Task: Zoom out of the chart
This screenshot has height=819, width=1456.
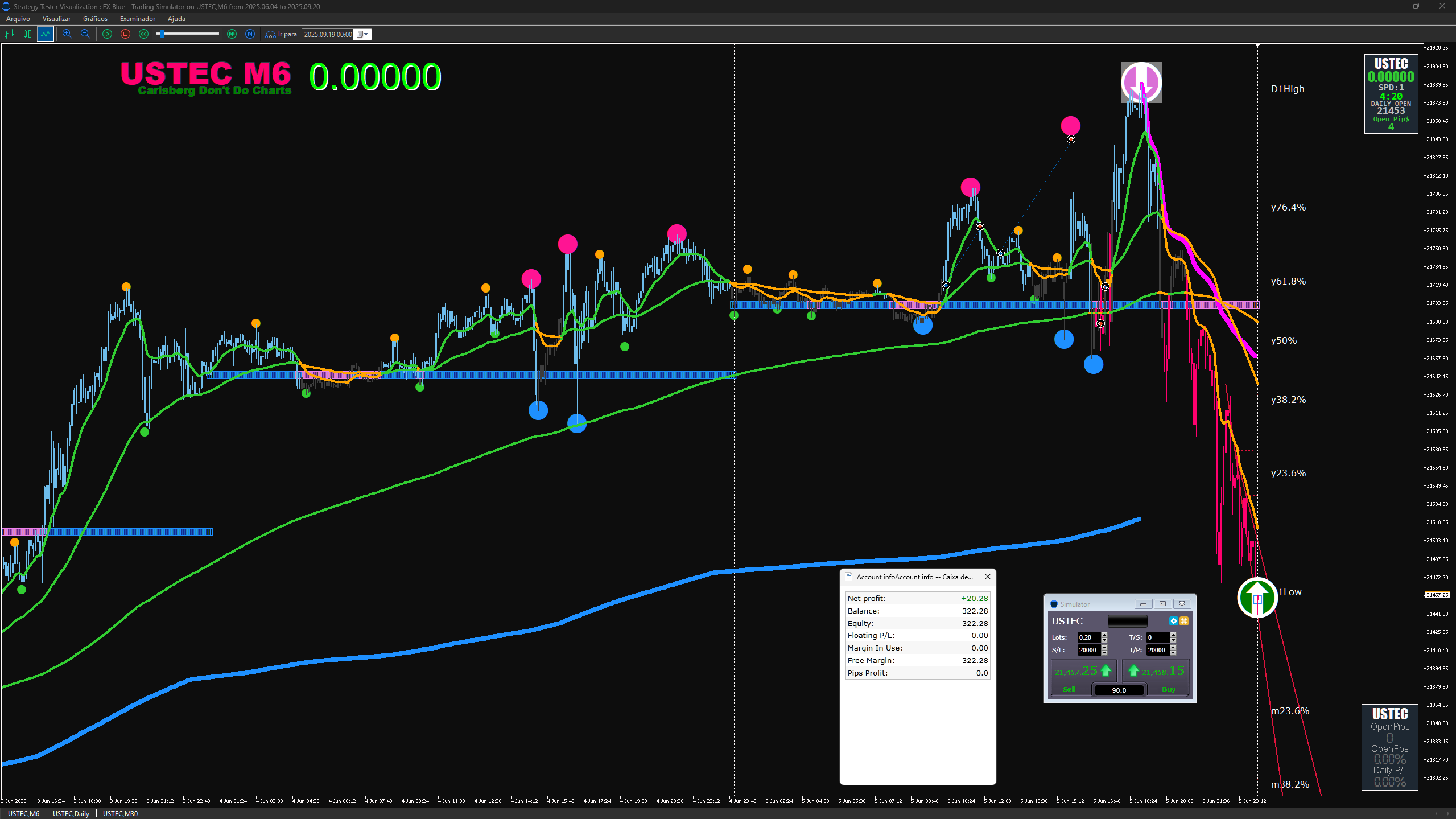Action: 85,34
